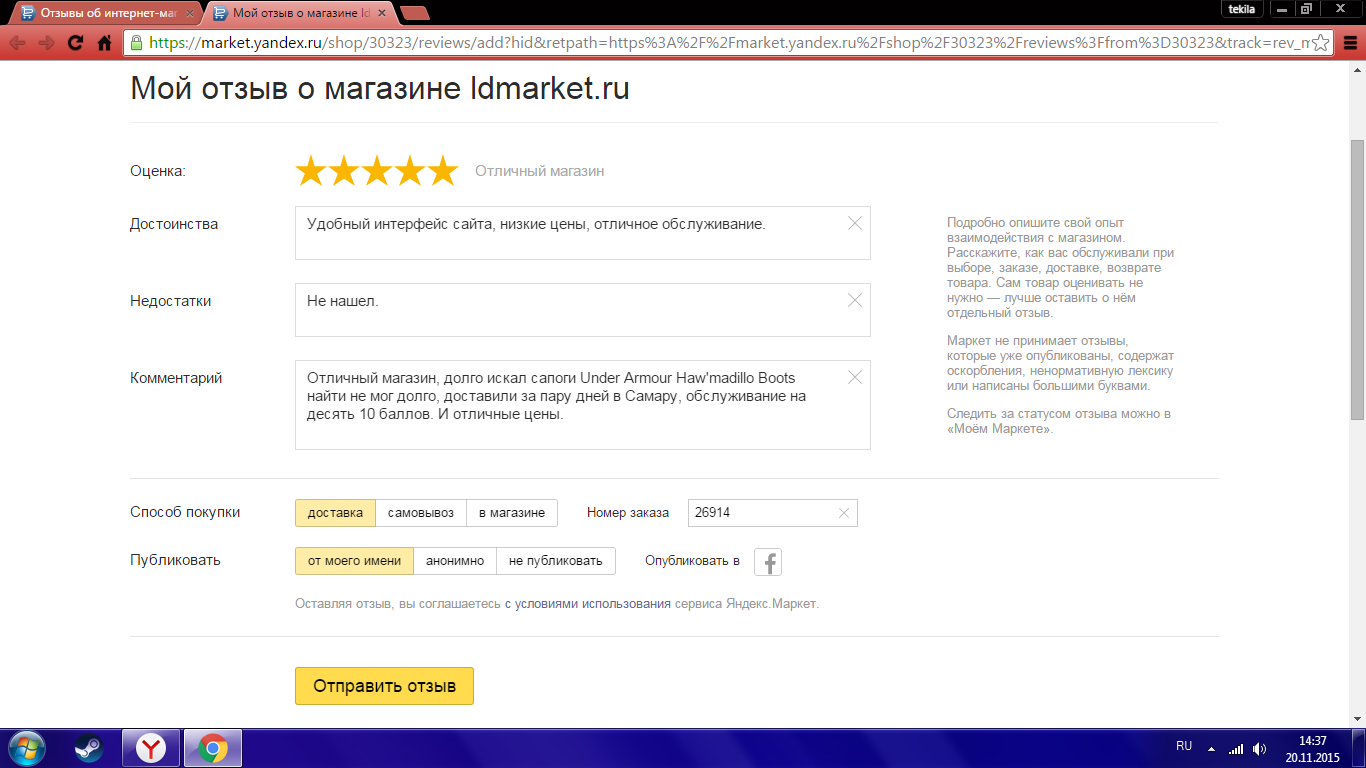Clear the Недостатки field with its X
1366x768 pixels.
point(855,300)
